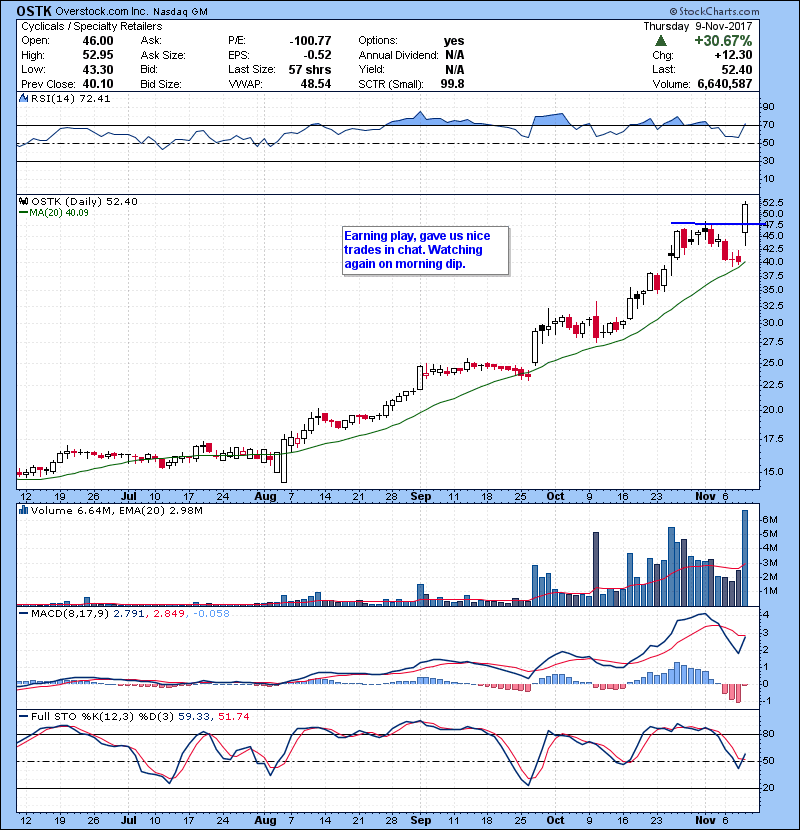The width and height of the screenshot is (800, 830).
Task: Click the Volume bar chart legend icon
Action: click(x=23, y=510)
